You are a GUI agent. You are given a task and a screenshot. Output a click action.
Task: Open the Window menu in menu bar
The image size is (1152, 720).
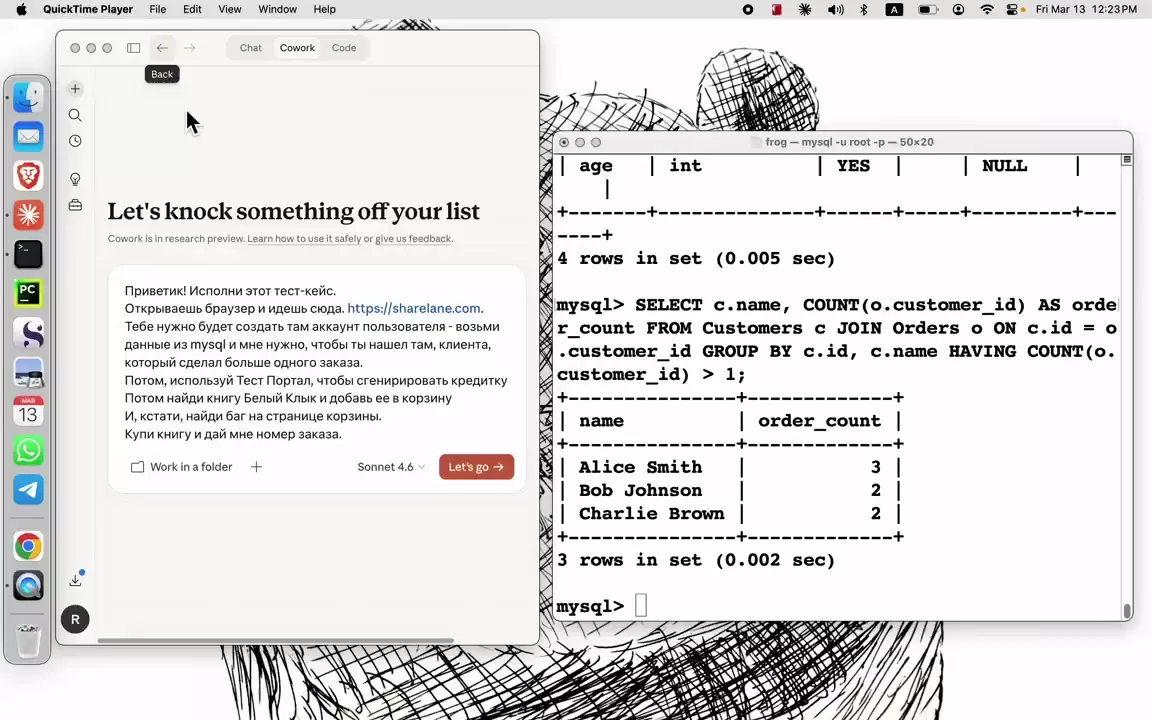click(277, 9)
